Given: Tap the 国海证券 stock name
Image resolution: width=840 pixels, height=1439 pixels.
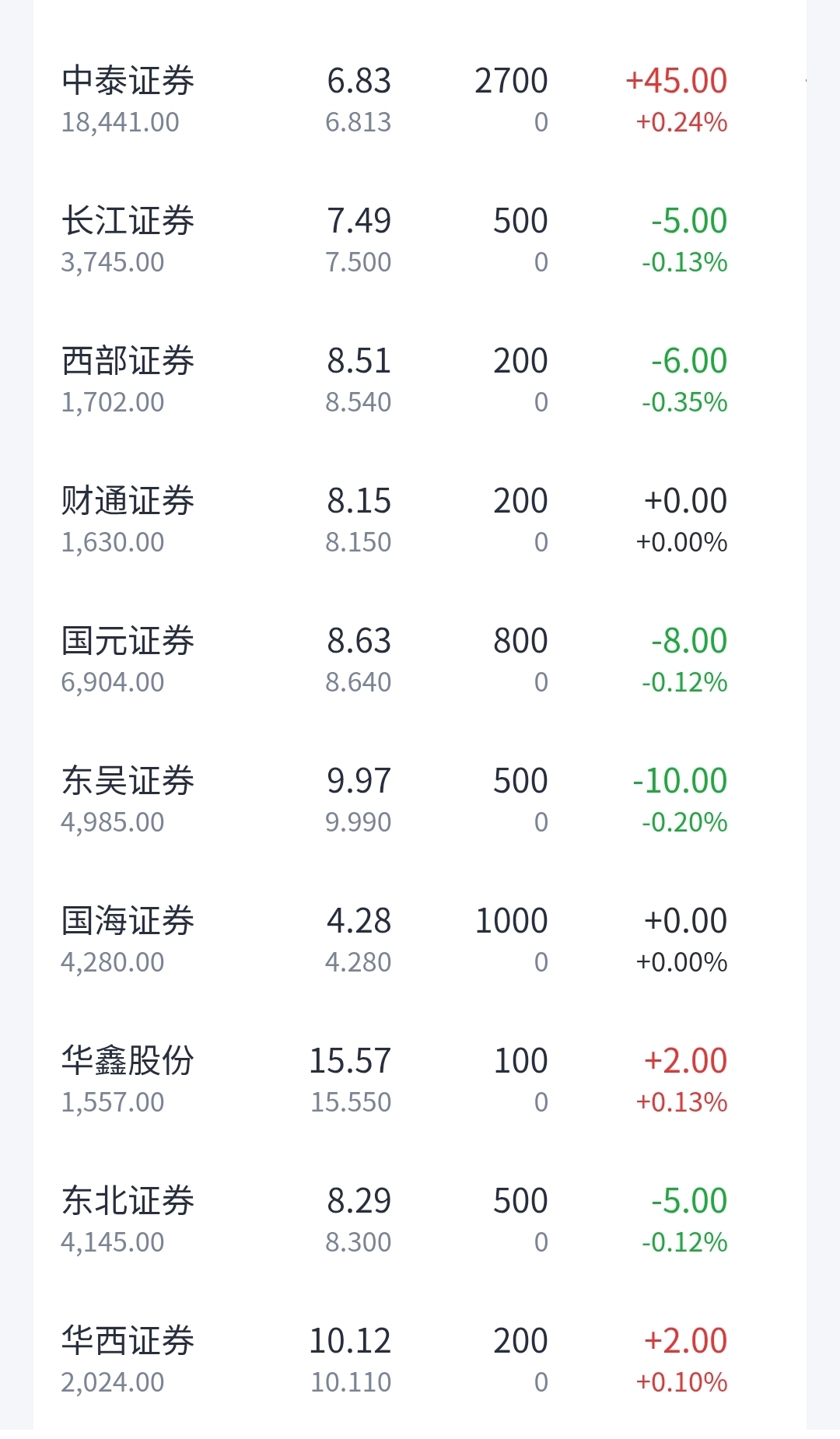Looking at the screenshot, I should click(x=128, y=921).
